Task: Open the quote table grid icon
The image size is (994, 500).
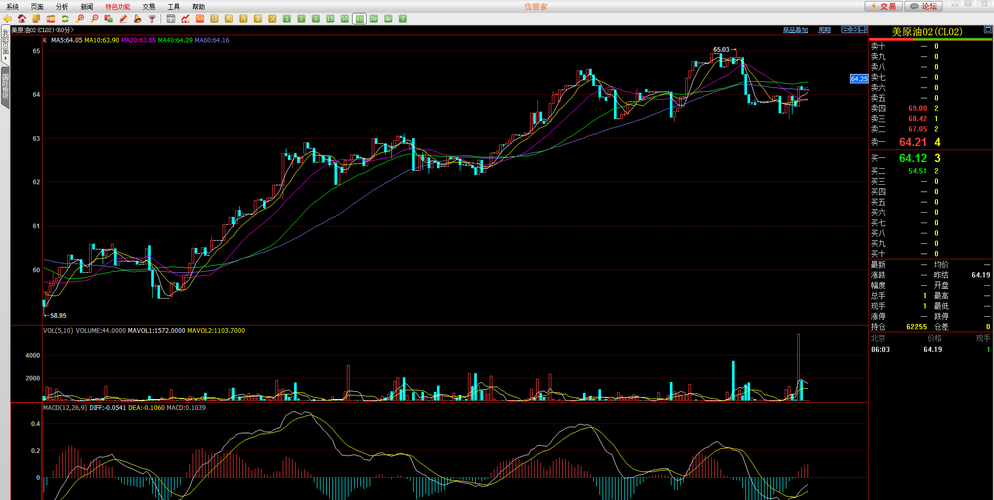Action: pos(171,19)
